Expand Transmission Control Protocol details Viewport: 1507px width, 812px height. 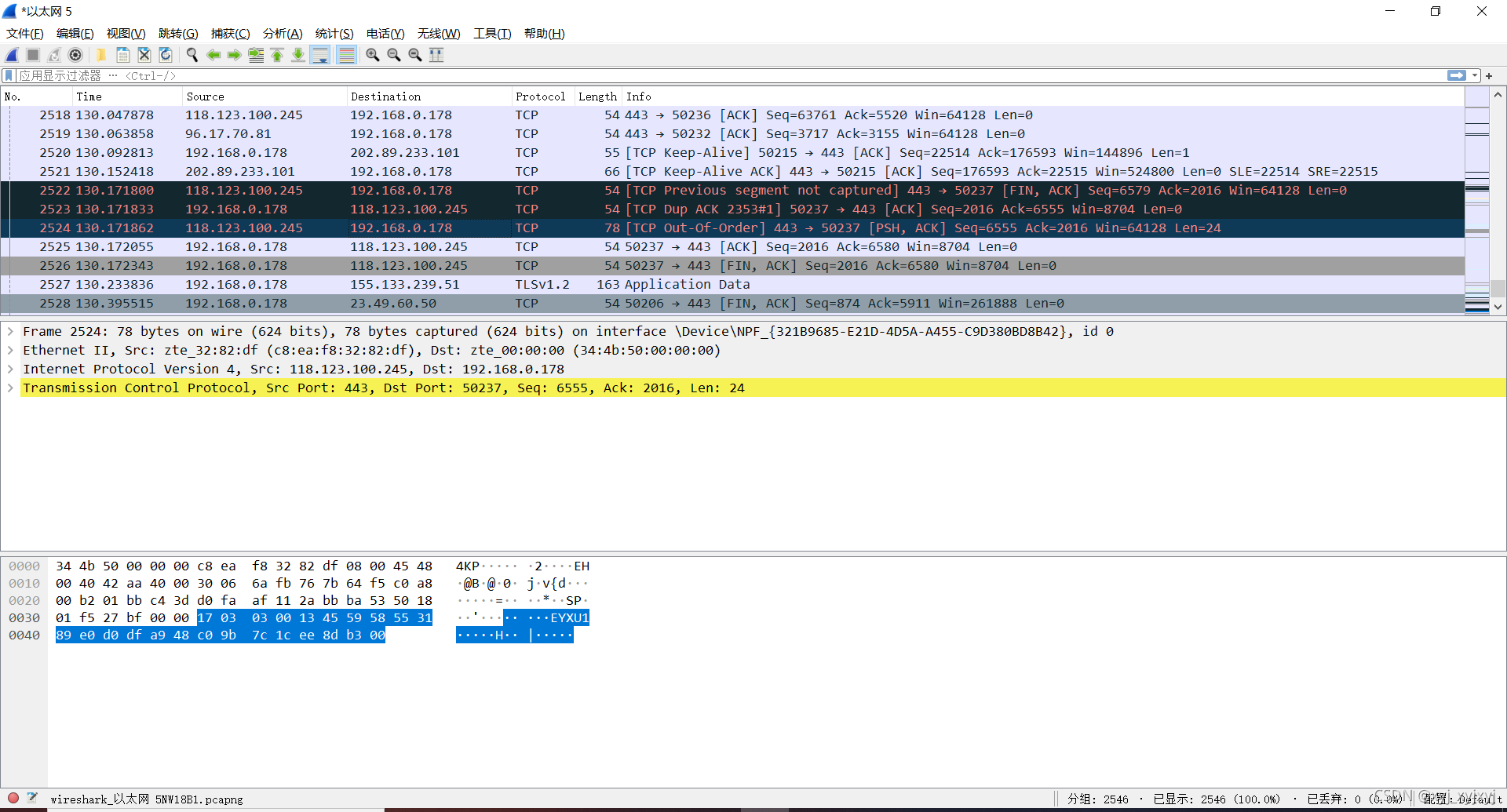[x=10, y=388]
